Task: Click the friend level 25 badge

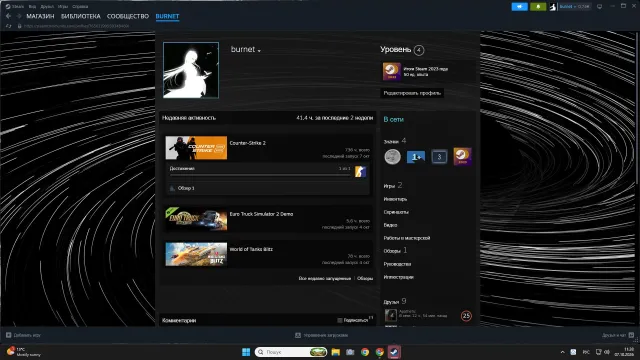Action: [x=466, y=316]
